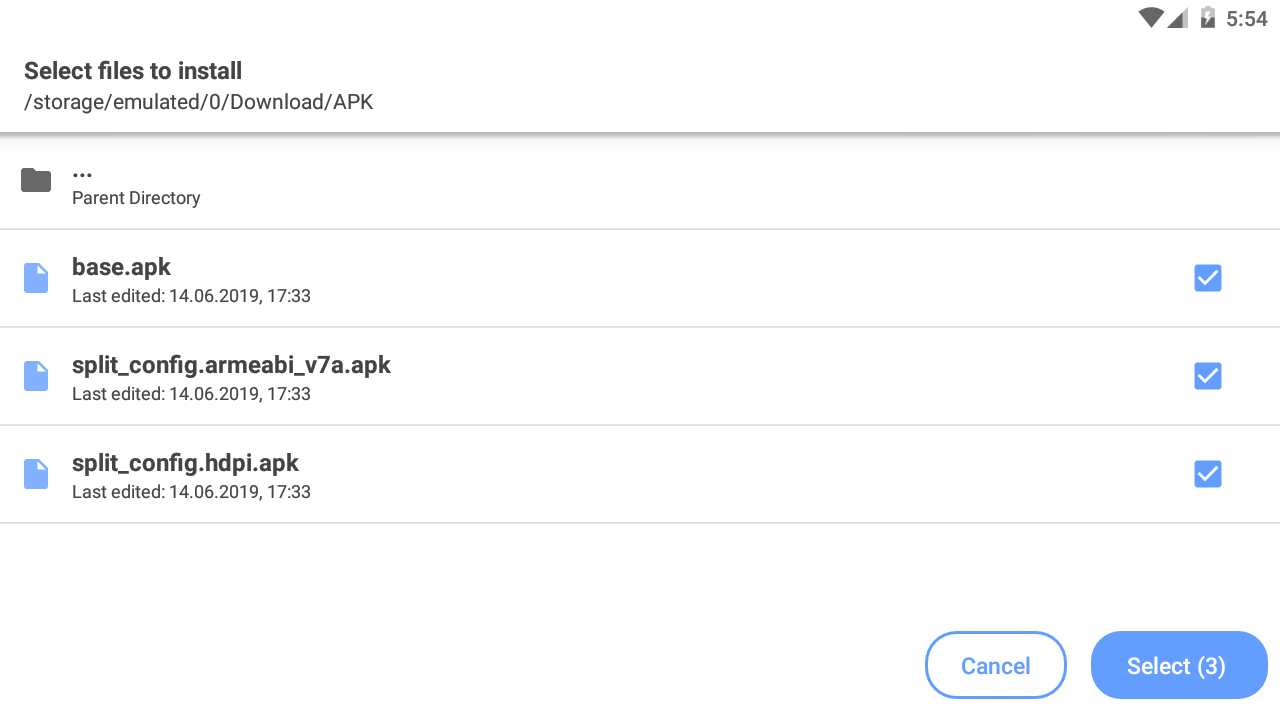
Task: Tap the Wi-Fi status bar icon
Action: (1151, 18)
